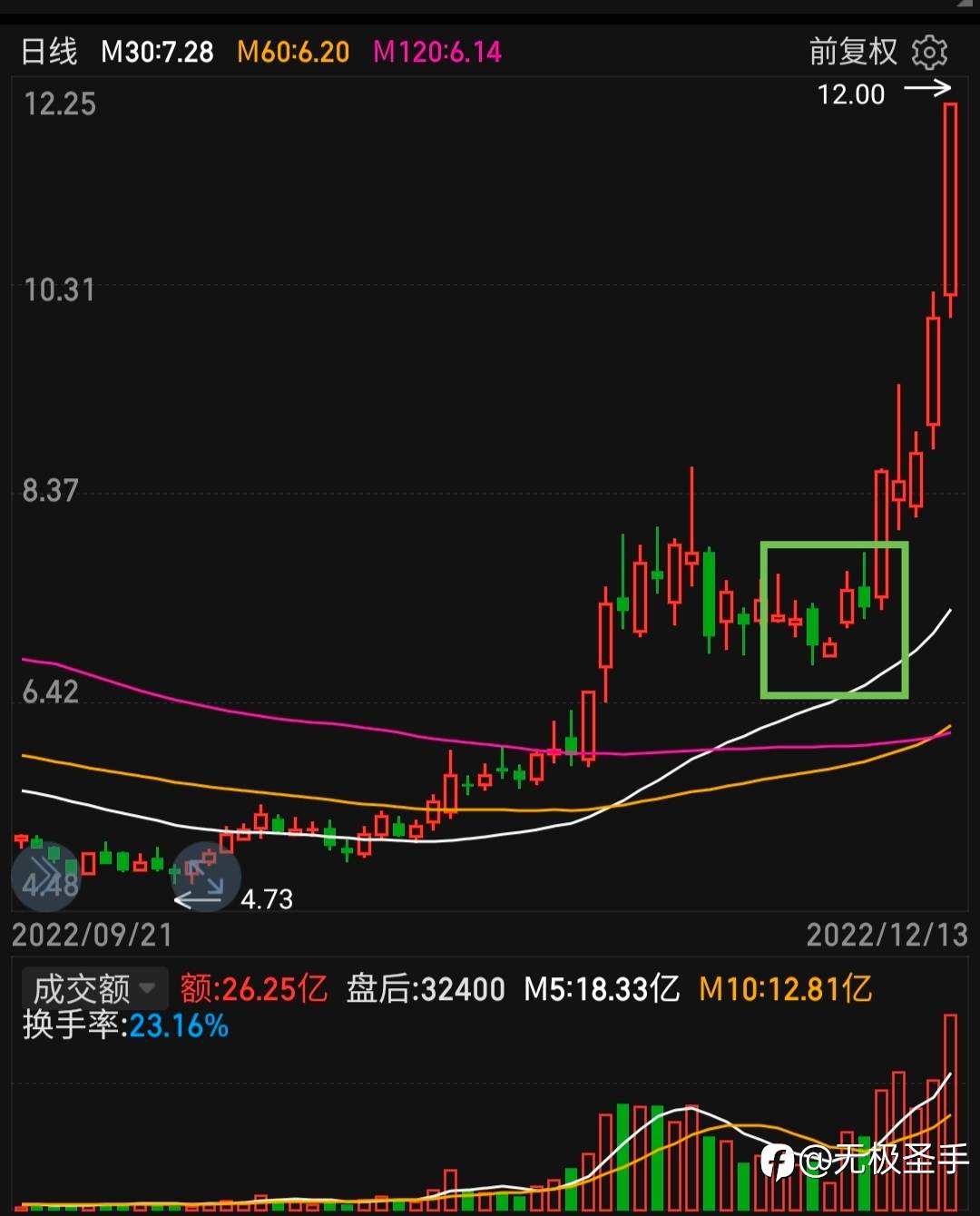Viewport: 980px width, 1216px height.
Task: Tap the 盘后:32400 after-hours value
Action: coord(426,988)
